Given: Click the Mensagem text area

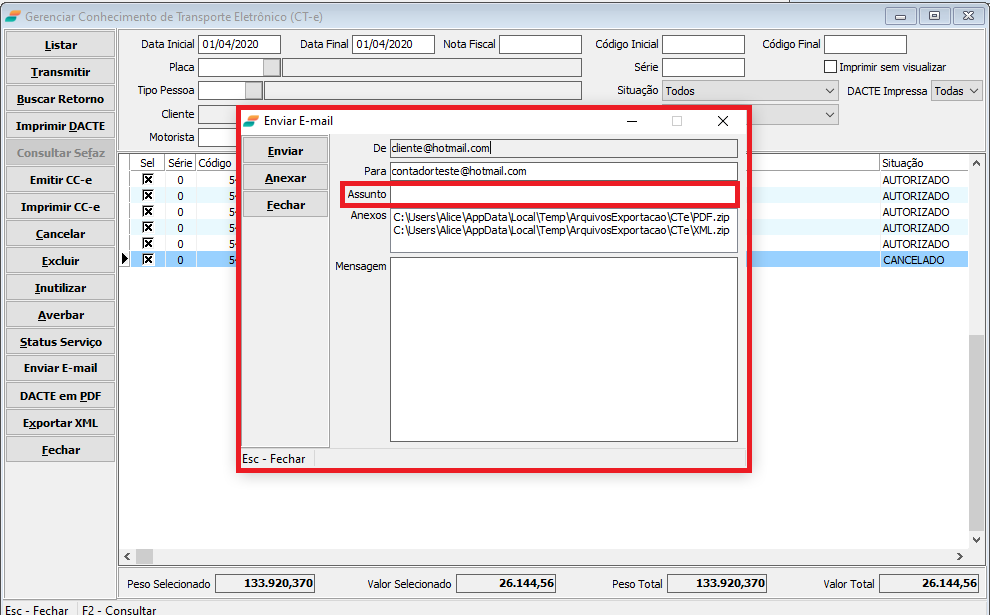Looking at the screenshot, I should (x=563, y=349).
